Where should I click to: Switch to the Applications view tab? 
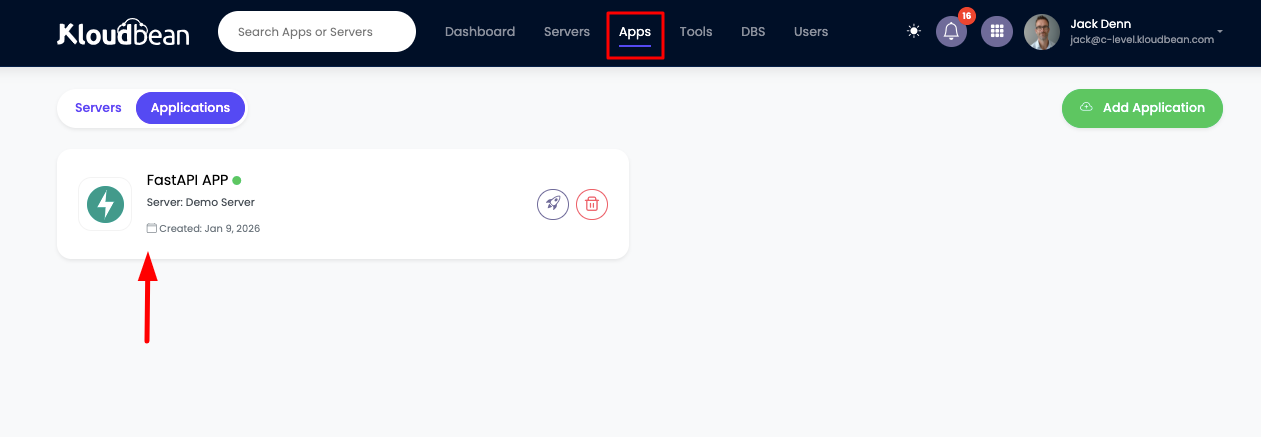coord(190,108)
